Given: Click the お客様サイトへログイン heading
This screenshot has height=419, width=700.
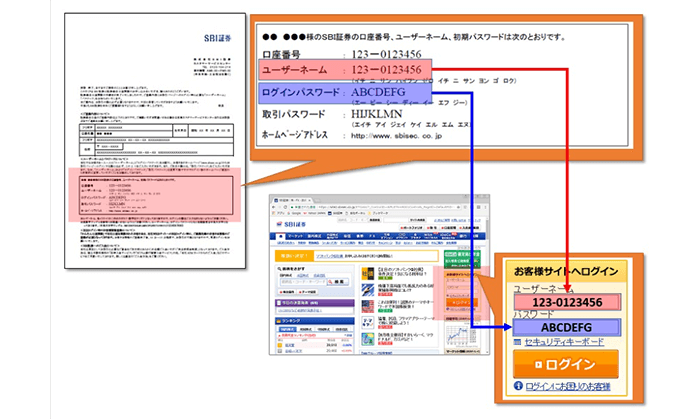Looking at the screenshot, I should point(566,271).
